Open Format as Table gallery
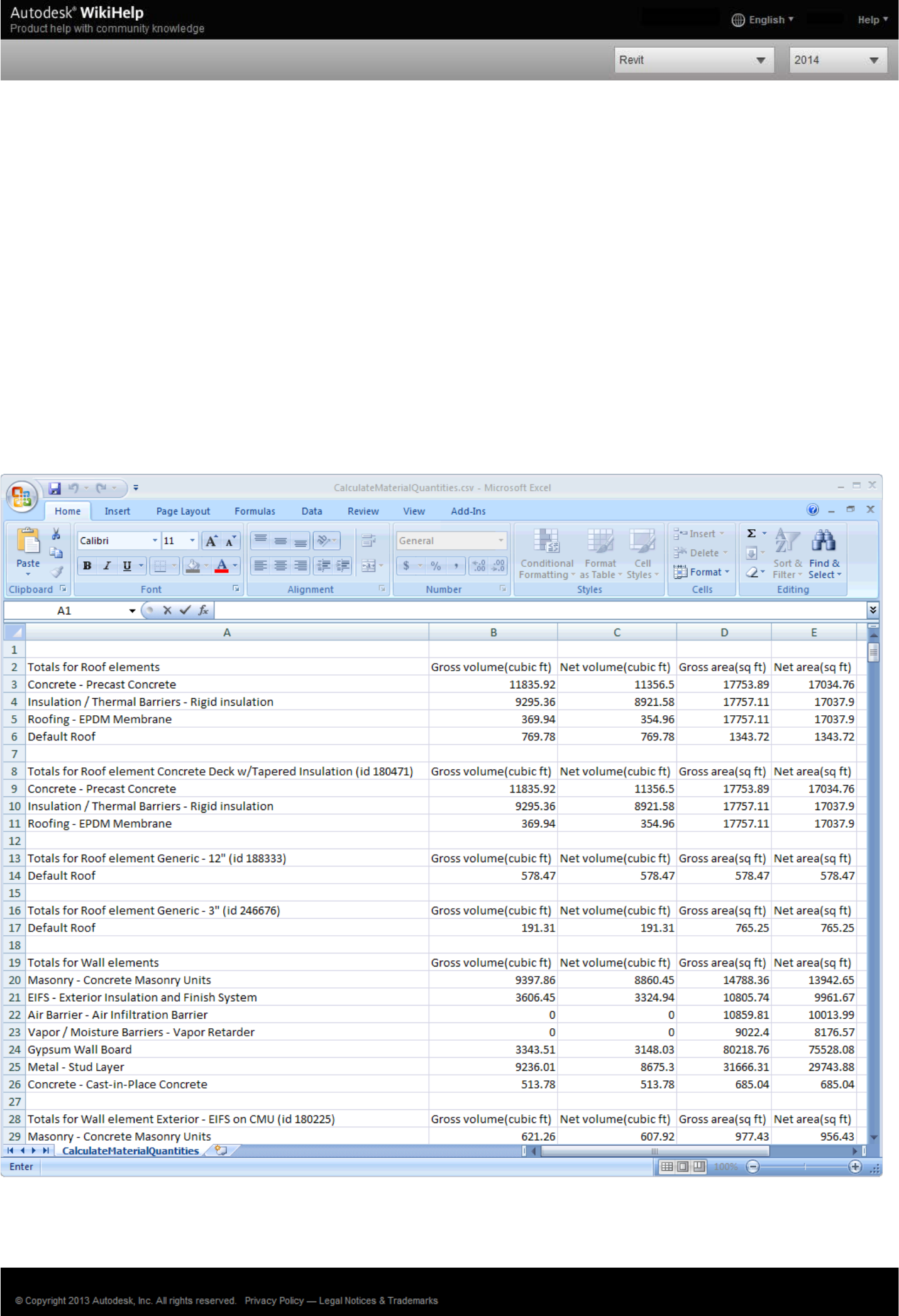Screen dimensions: 899x1316 click(600, 554)
